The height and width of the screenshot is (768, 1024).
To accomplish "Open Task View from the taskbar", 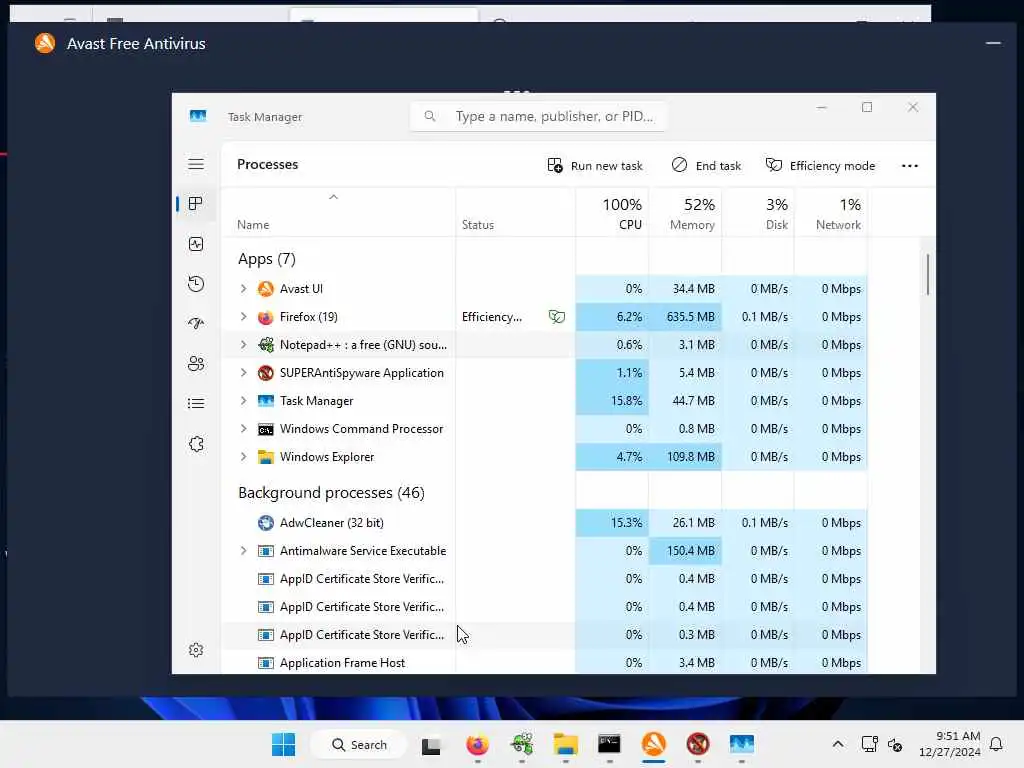I will (431, 745).
